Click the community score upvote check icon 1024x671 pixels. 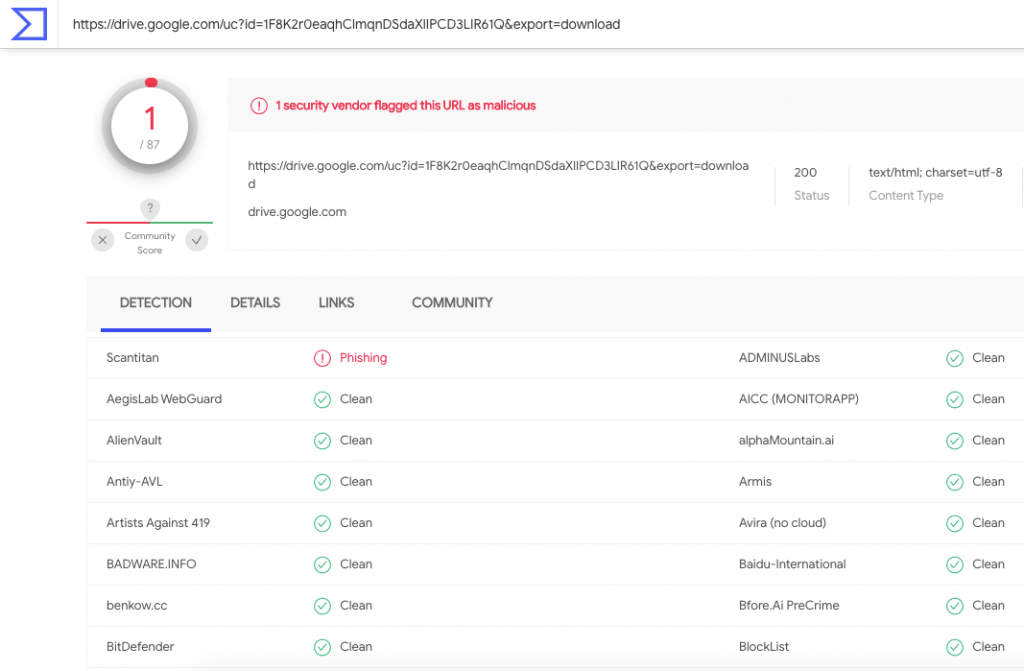click(x=197, y=240)
